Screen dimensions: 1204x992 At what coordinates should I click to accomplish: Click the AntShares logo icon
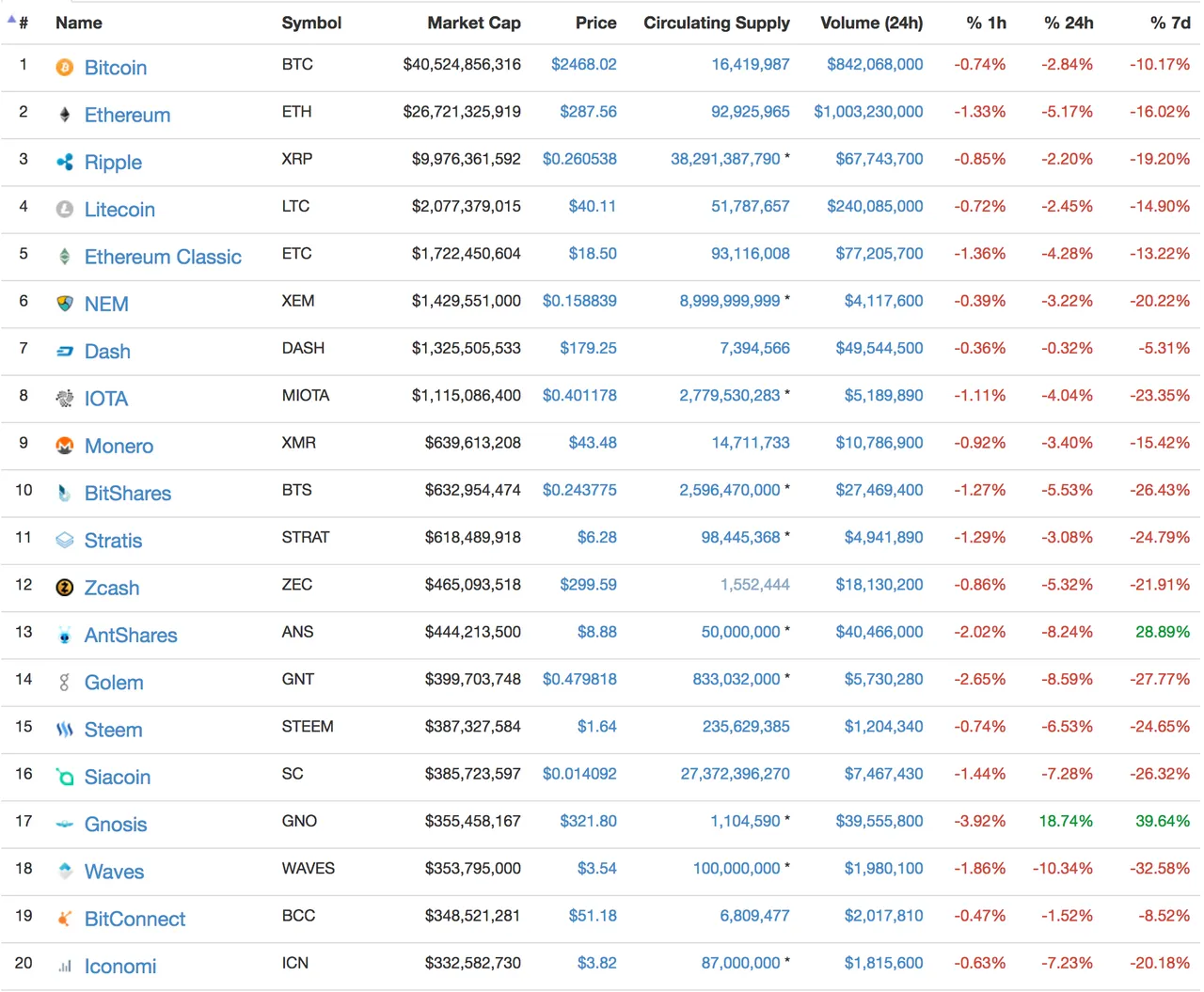pos(65,636)
